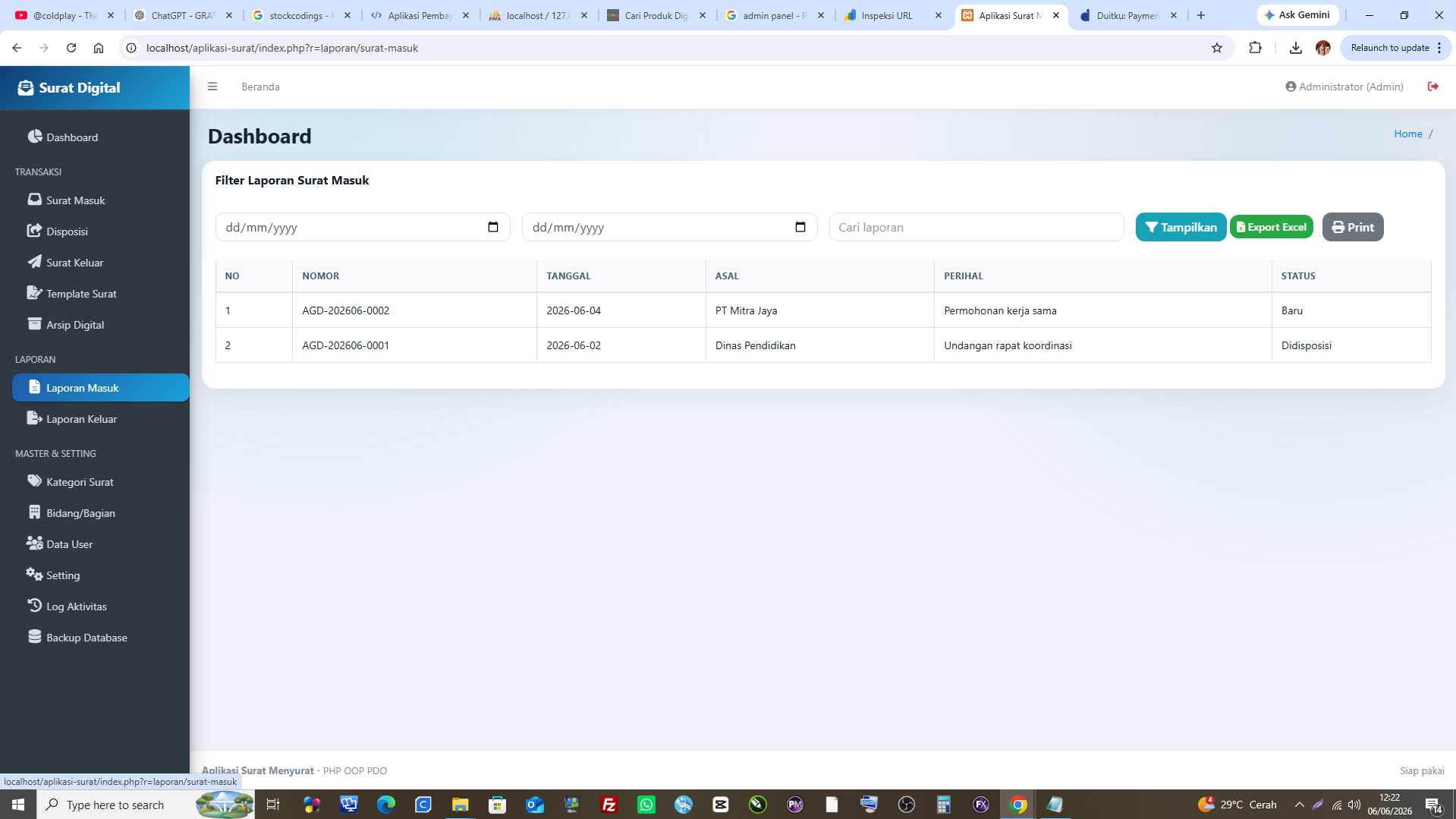Viewport: 1456px width, 819px height.
Task: Open Microsoft Edge from taskbar
Action: click(x=386, y=805)
